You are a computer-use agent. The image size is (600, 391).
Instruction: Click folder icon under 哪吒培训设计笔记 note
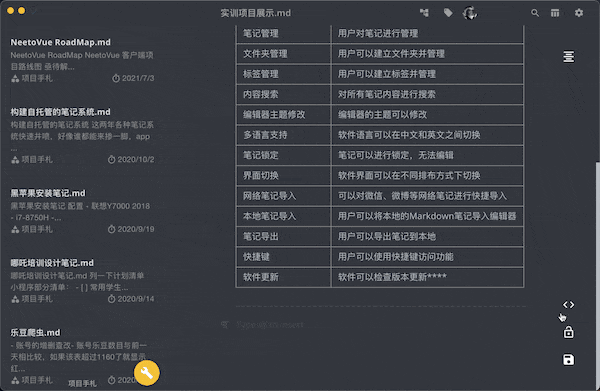tap(15, 299)
